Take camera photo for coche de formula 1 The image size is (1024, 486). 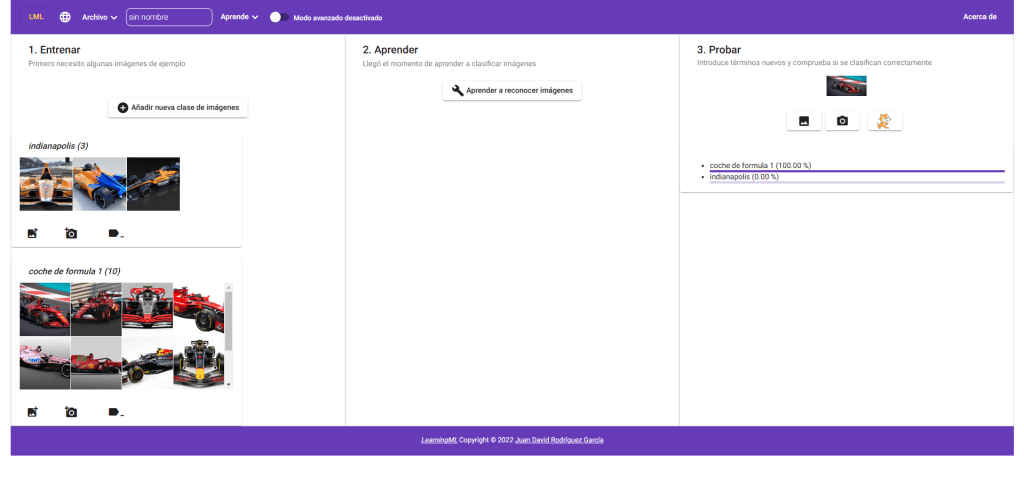[71, 412]
